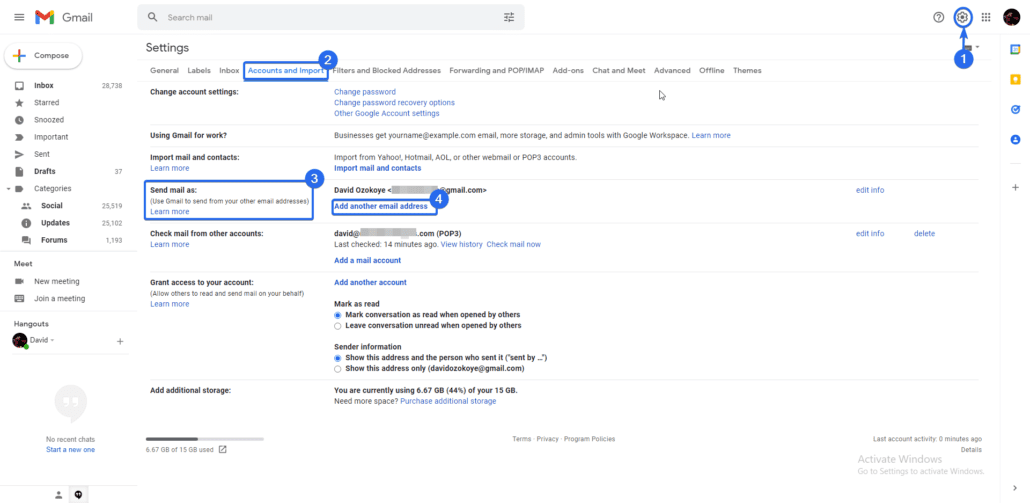Select Leave conversation unread option
1030x503 pixels.
tap(338, 325)
